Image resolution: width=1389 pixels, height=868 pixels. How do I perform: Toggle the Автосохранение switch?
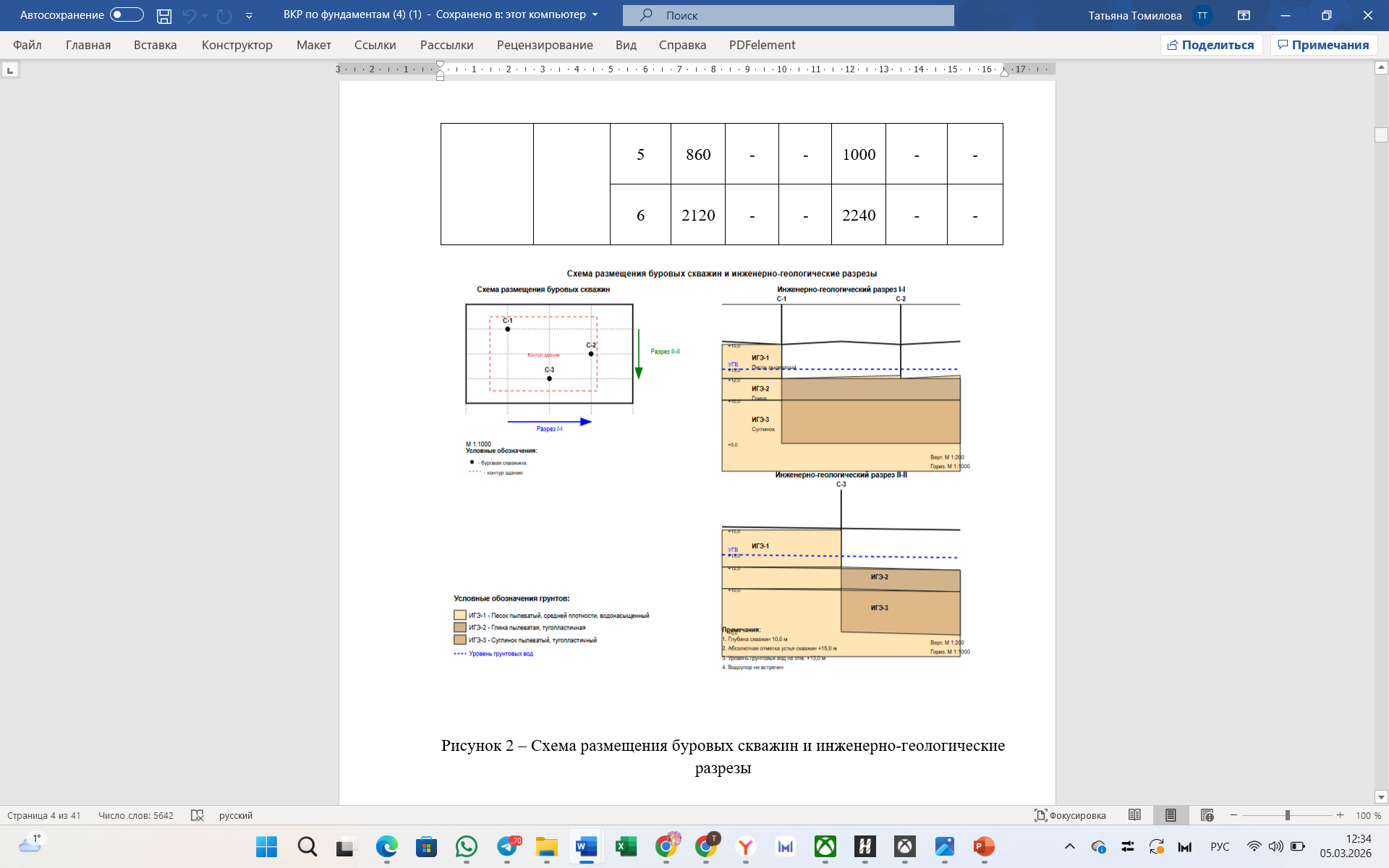127,15
